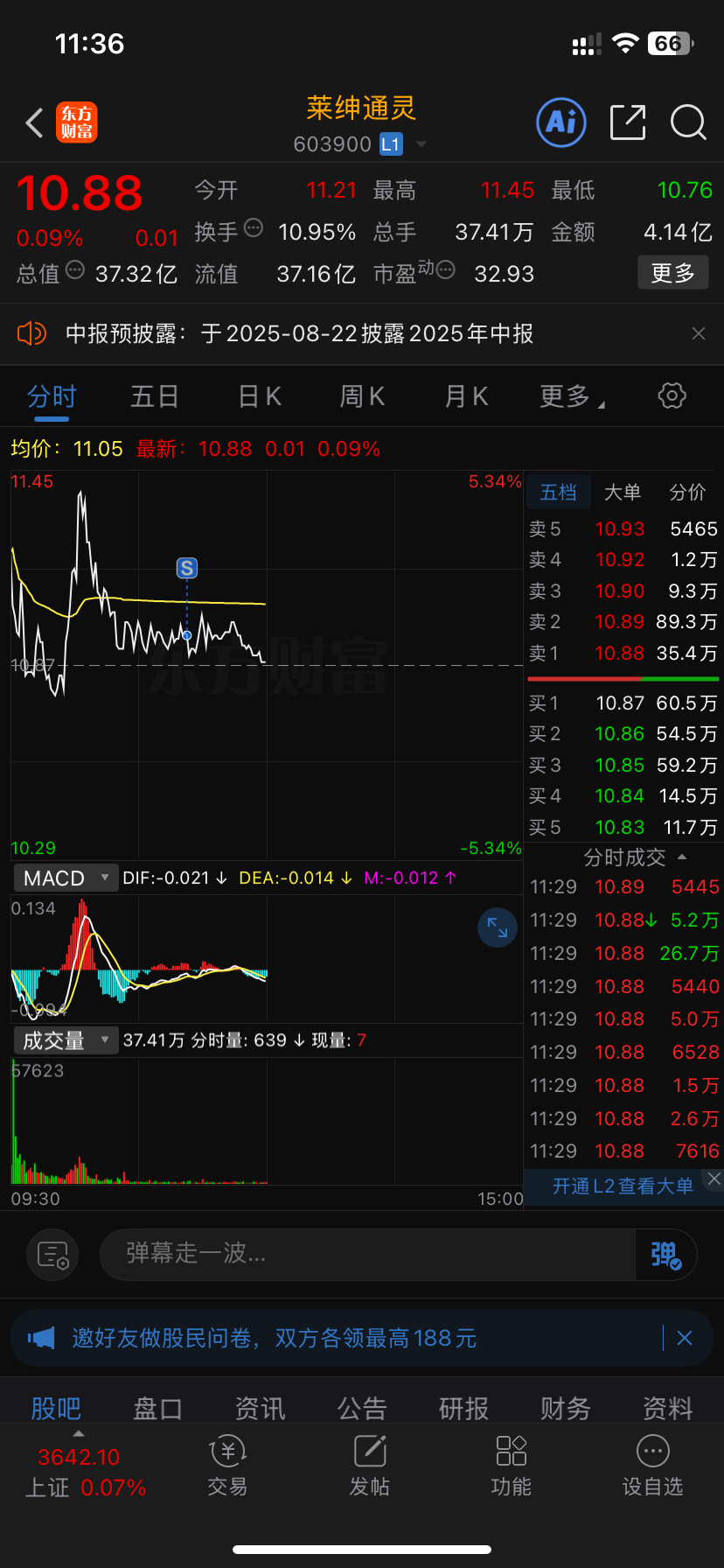724x1568 pixels.
Task: Open the 东方财富 logo icon
Action: [x=77, y=122]
